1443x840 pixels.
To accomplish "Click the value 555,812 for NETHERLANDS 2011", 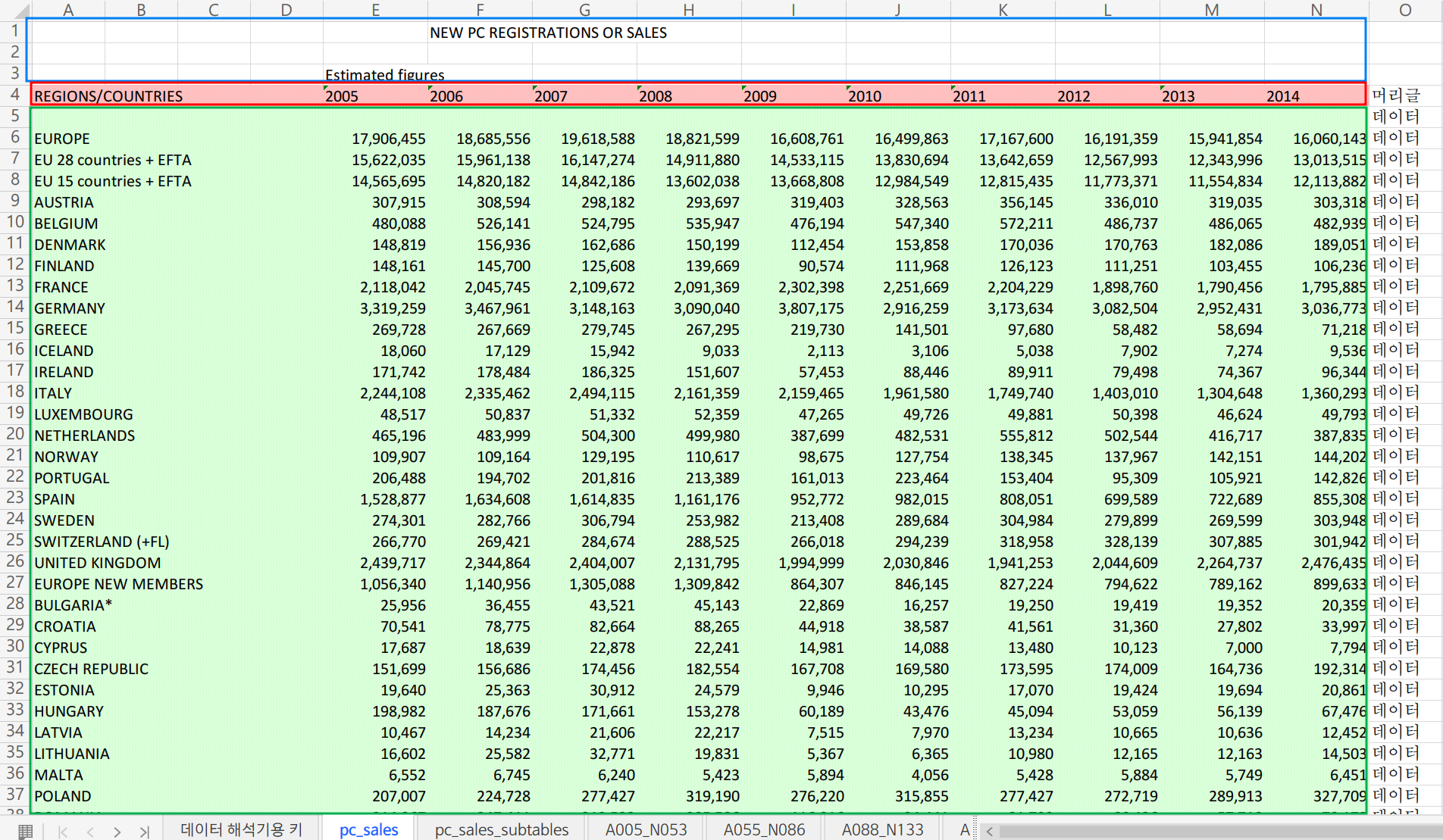I will [x=1026, y=436].
